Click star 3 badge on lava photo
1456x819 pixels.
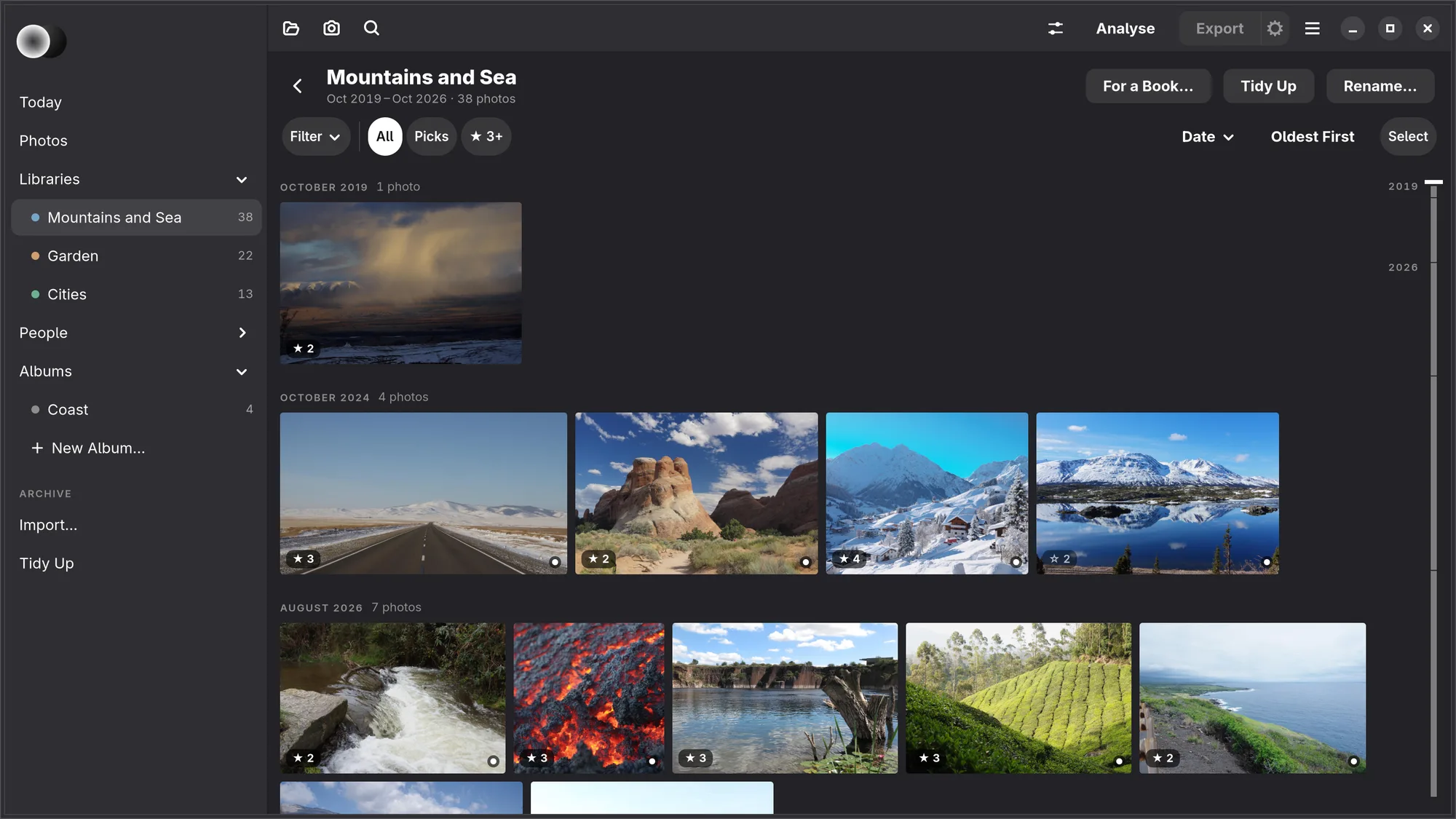coord(537,758)
